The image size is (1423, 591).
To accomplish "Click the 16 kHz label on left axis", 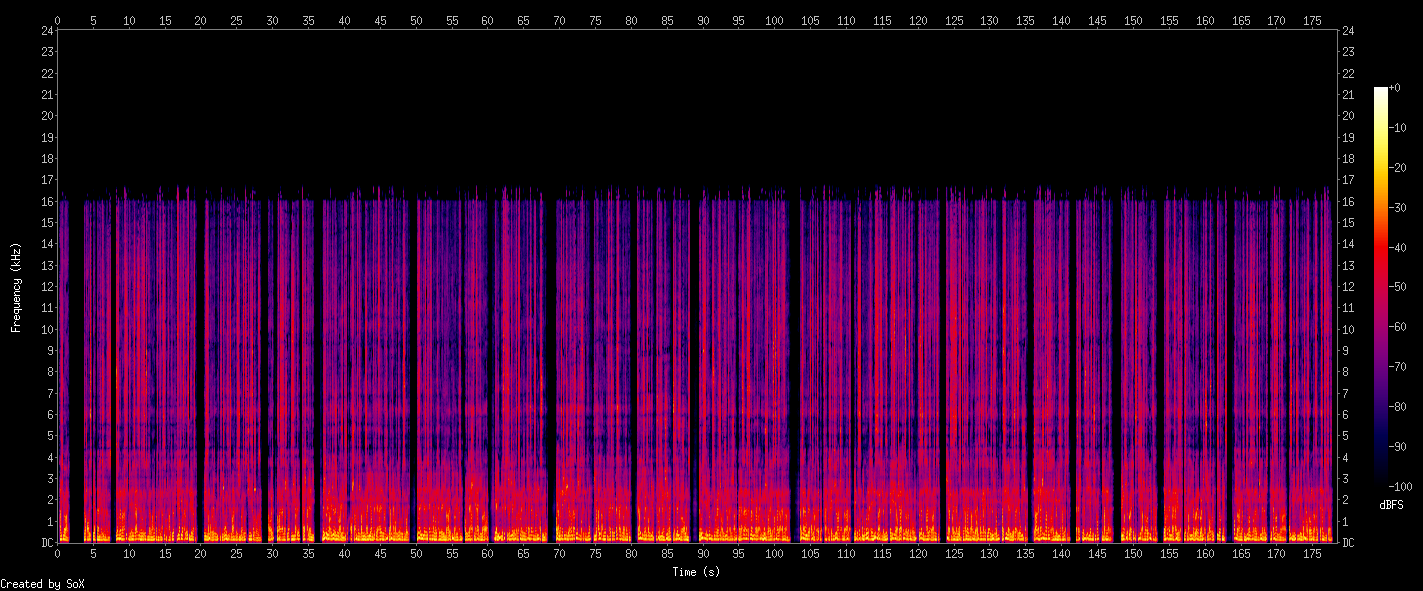I will coord(46,201).
